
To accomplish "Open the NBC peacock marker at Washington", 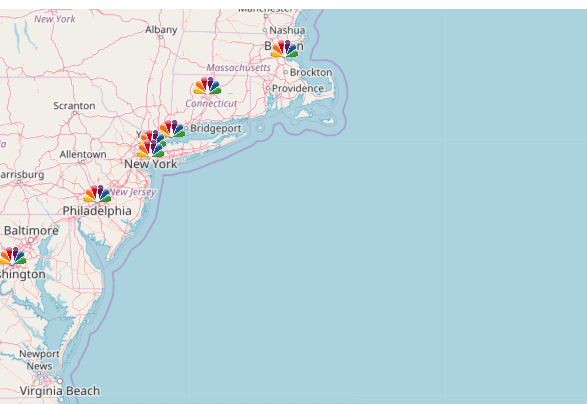I will (x=12, y=256).
